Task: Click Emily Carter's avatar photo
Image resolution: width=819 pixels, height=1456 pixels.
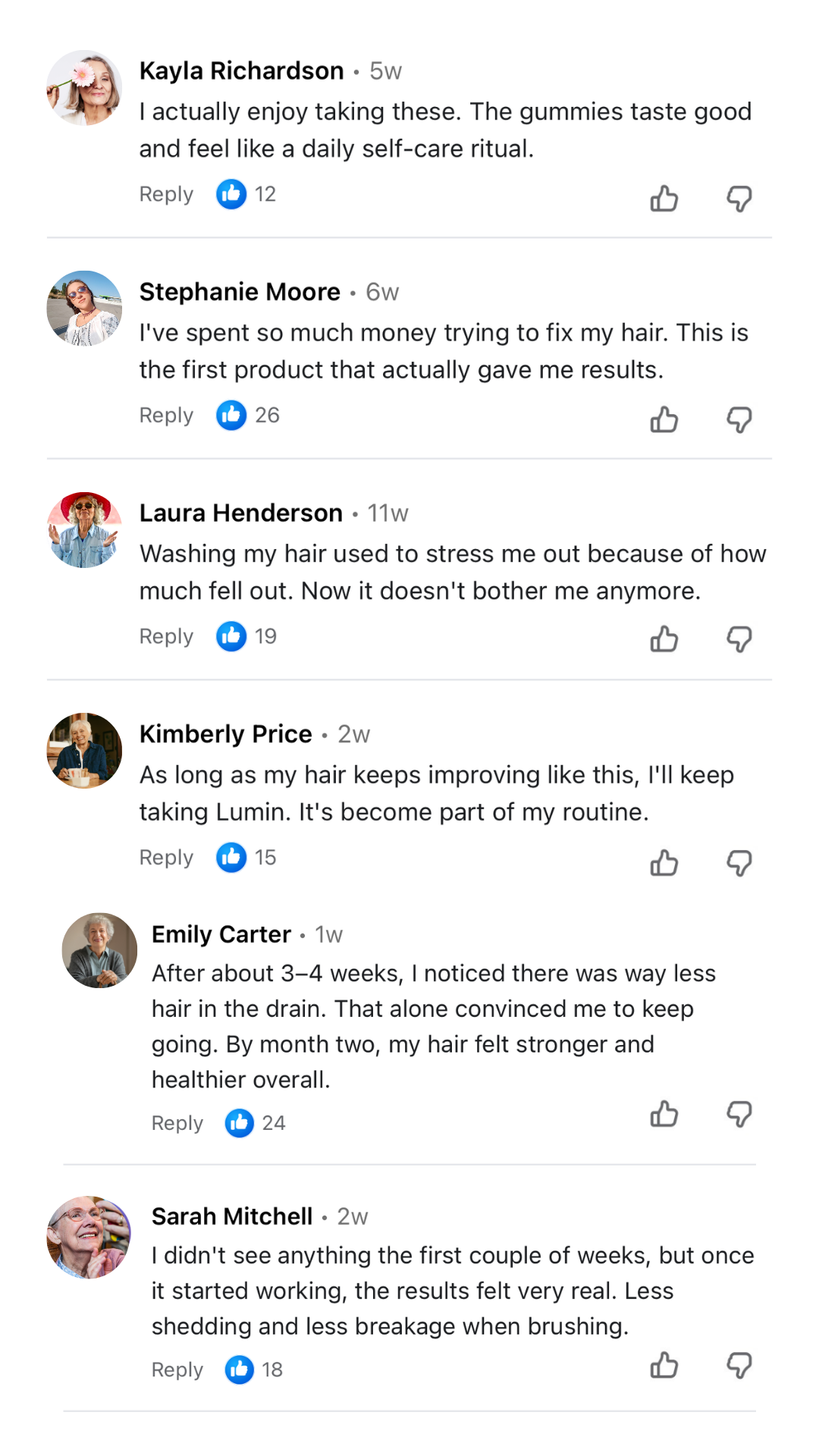Action: point(99,950)
